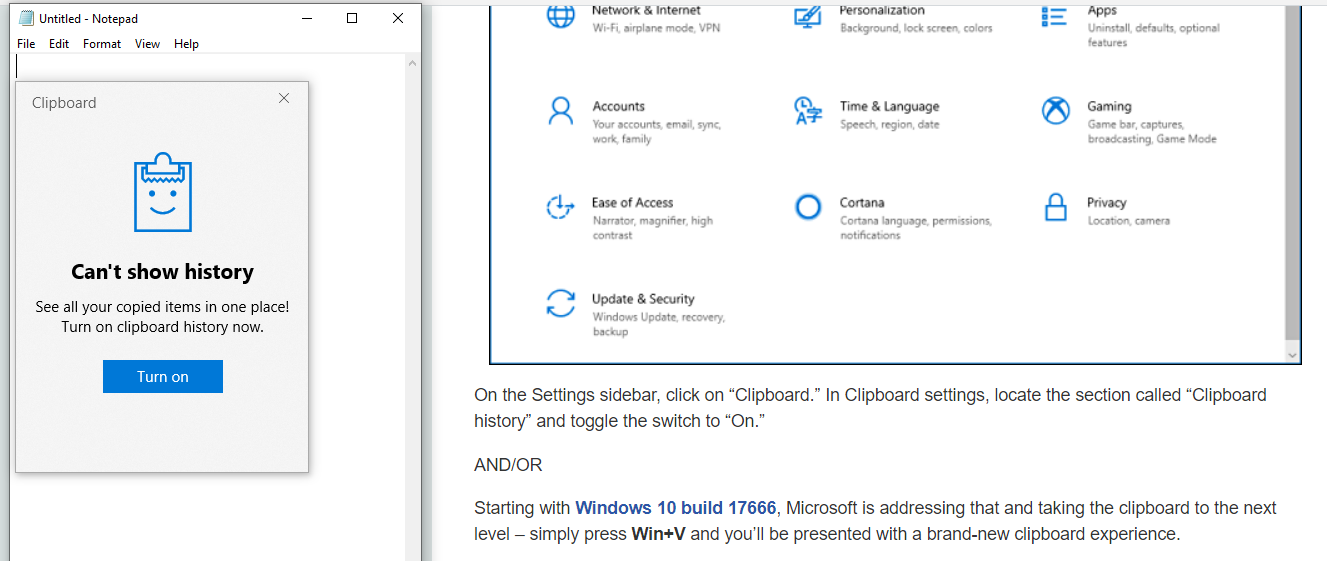Select the Ease of Access label
This screenshot has width=1327, height=561.
[x=632, y=202]
